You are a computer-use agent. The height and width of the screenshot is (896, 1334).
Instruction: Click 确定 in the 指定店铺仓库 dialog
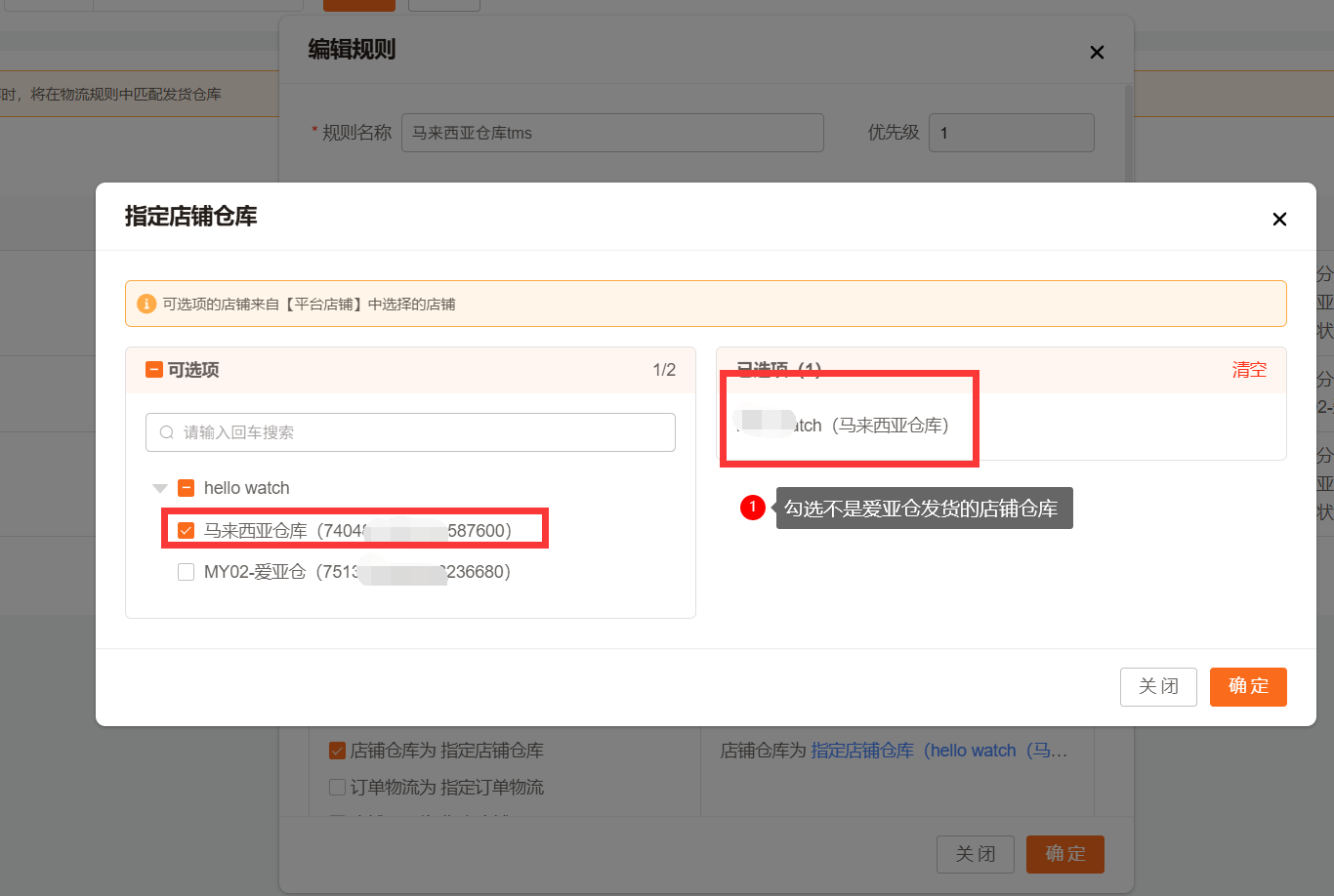(x=1247, y=686)
